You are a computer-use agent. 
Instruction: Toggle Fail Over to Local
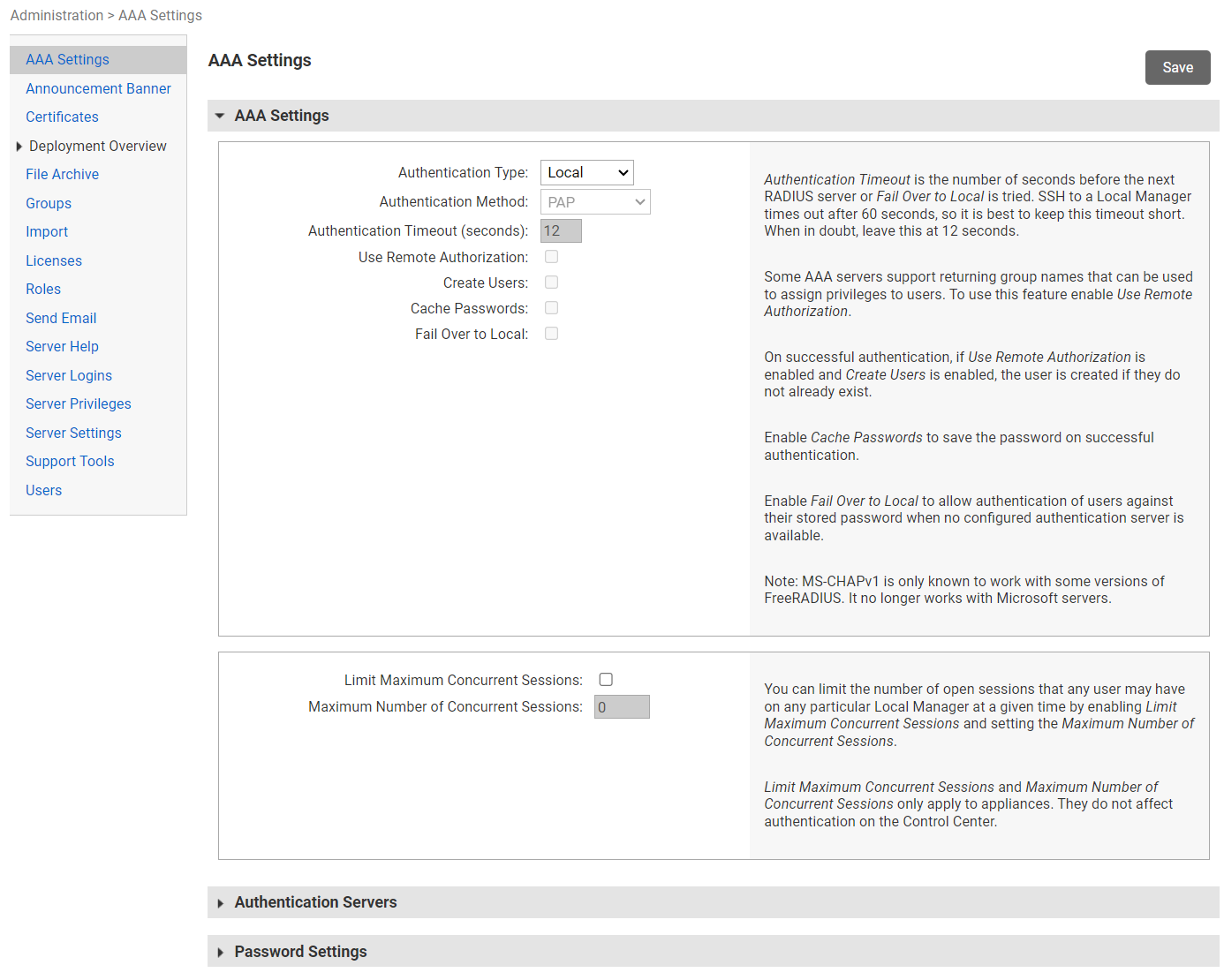point(551,333)
